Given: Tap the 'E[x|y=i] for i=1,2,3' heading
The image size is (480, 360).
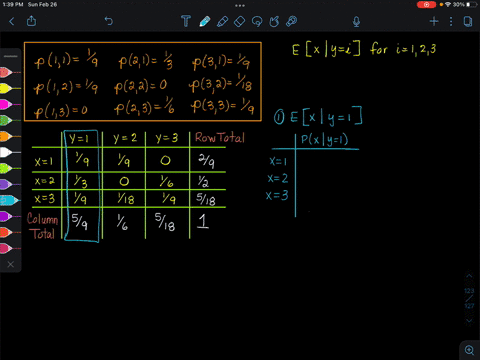Looking at the screenshot, I should [x=364, y=50].
